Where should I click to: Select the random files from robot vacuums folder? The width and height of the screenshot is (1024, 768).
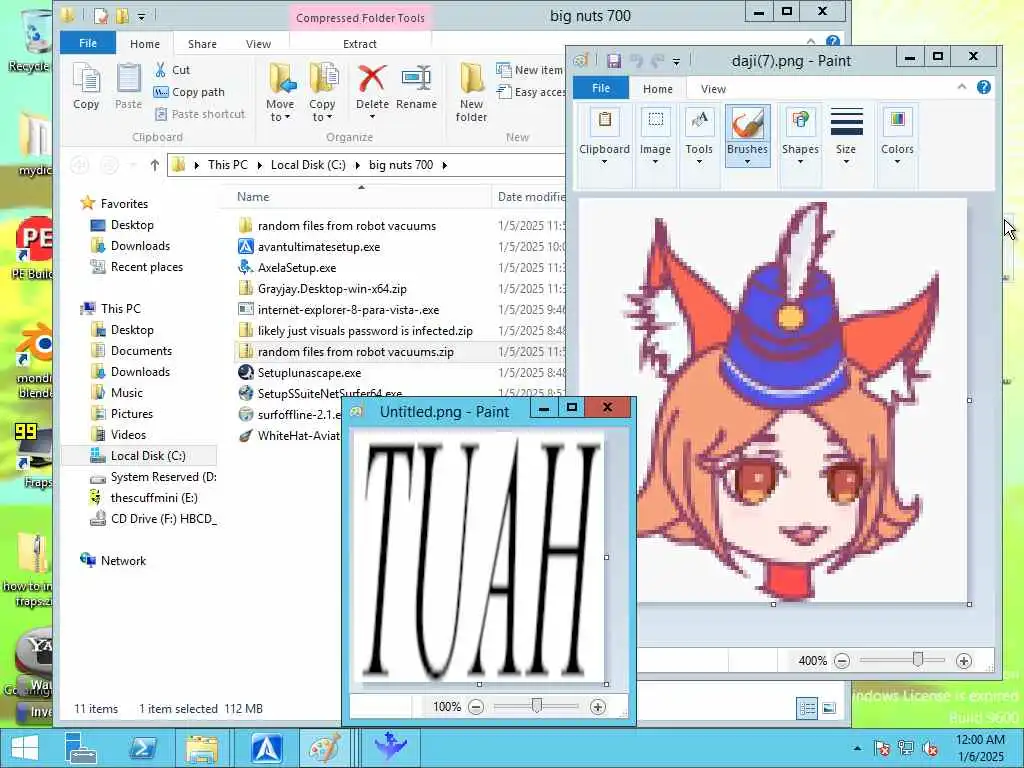point(347,226)
